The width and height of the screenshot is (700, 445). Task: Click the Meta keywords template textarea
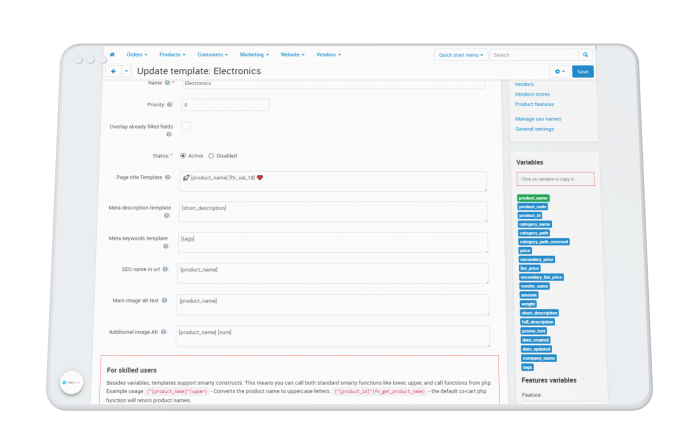pyautogui.click(x=333, y=242)
